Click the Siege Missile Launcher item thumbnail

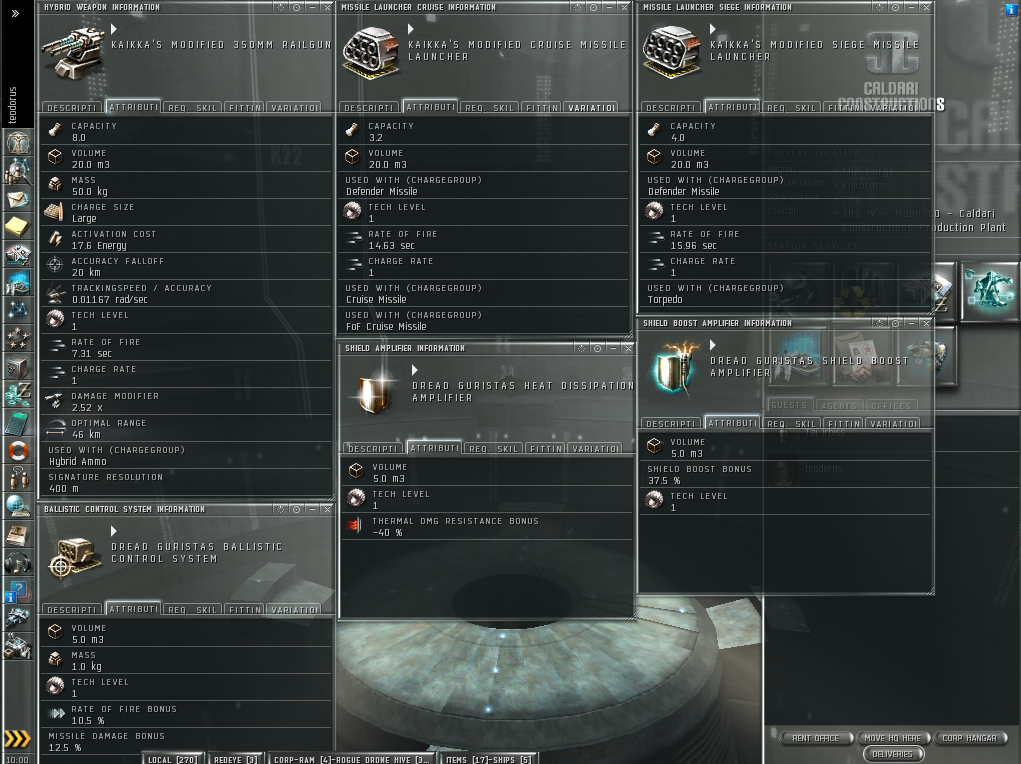point(671,52)
